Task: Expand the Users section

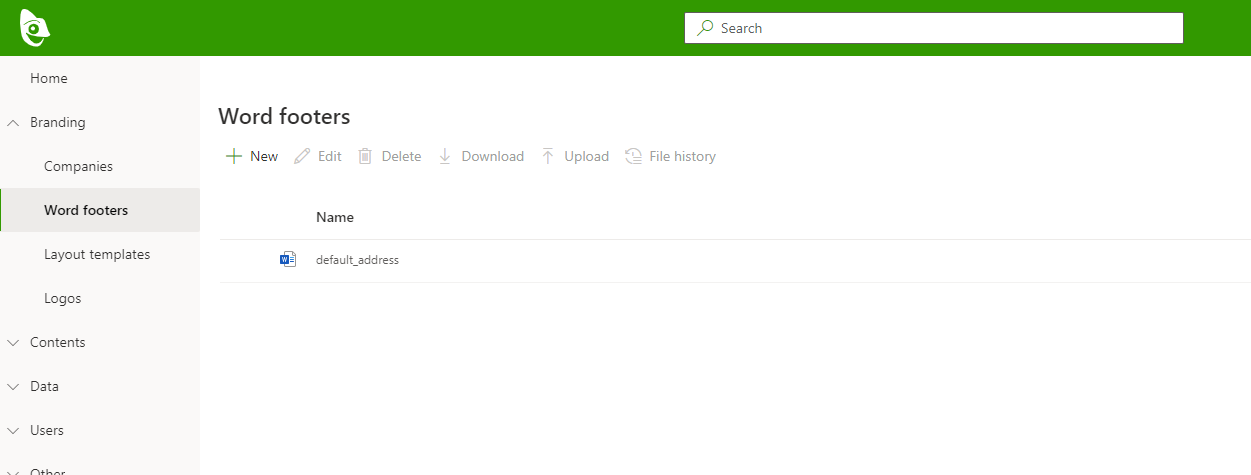Action: point(13,431)
